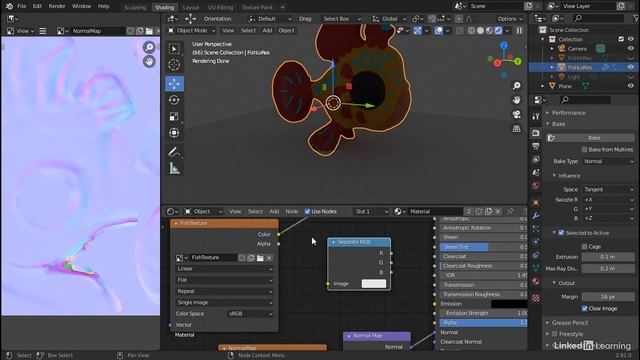The height and width of the screenshot is (360, 640).
Task: Enable the Freestyle checkbox
Action: 555,334
